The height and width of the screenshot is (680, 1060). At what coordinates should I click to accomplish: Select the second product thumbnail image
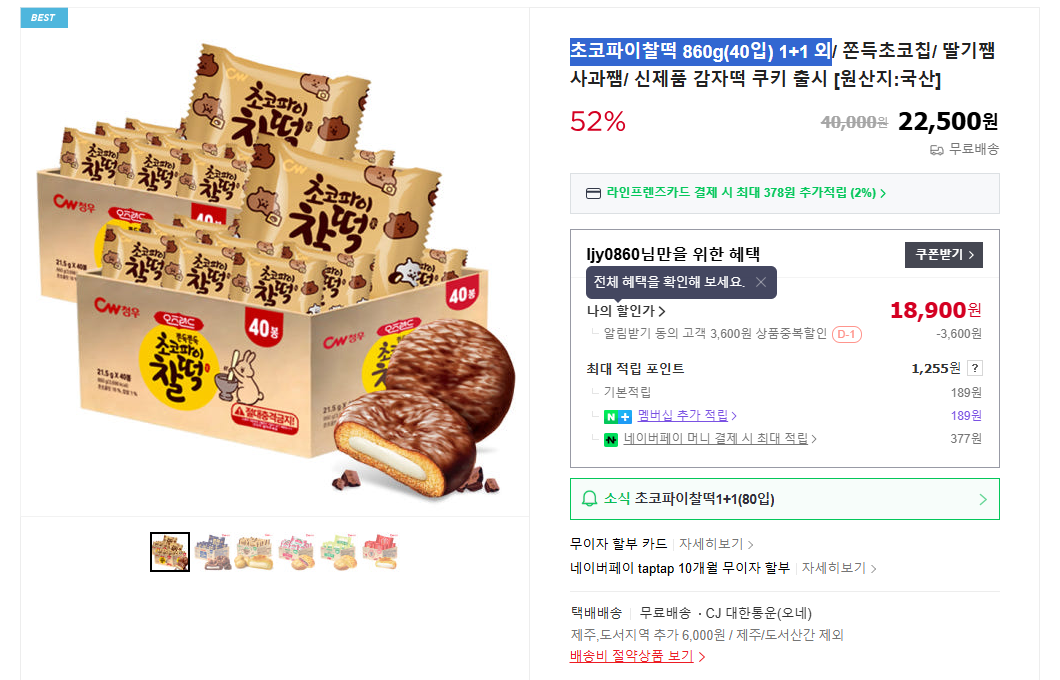(x=212, y=552)
